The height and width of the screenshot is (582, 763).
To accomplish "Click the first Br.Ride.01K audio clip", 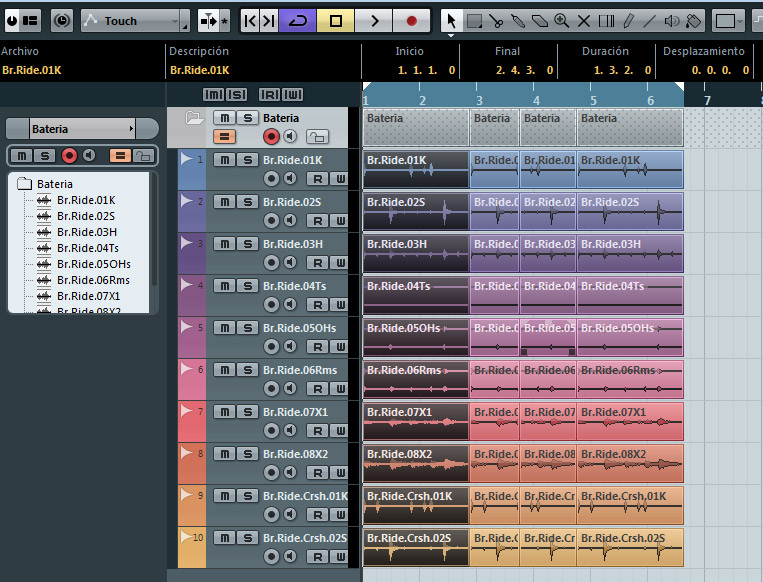I will pos(416,169).
